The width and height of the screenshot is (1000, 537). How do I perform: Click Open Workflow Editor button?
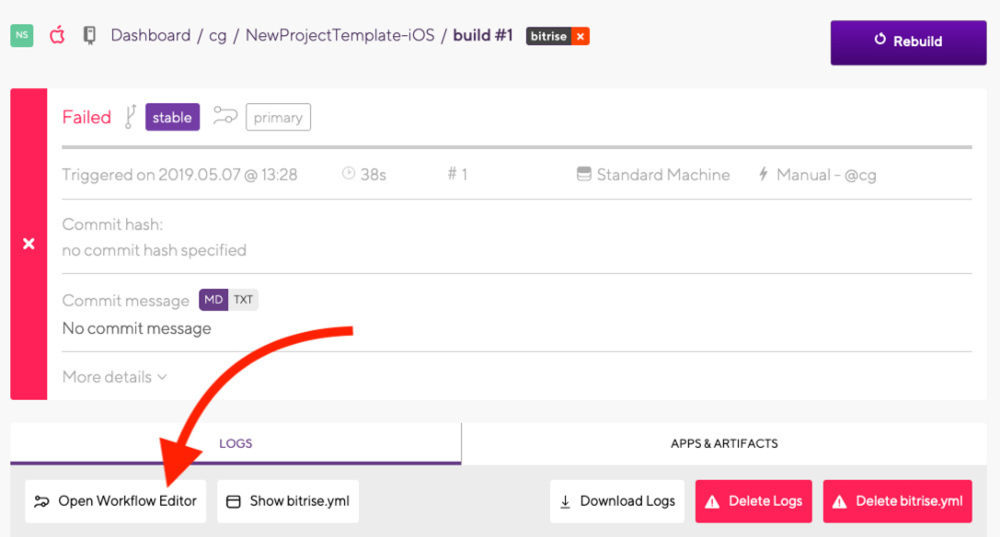pos(115,501)
